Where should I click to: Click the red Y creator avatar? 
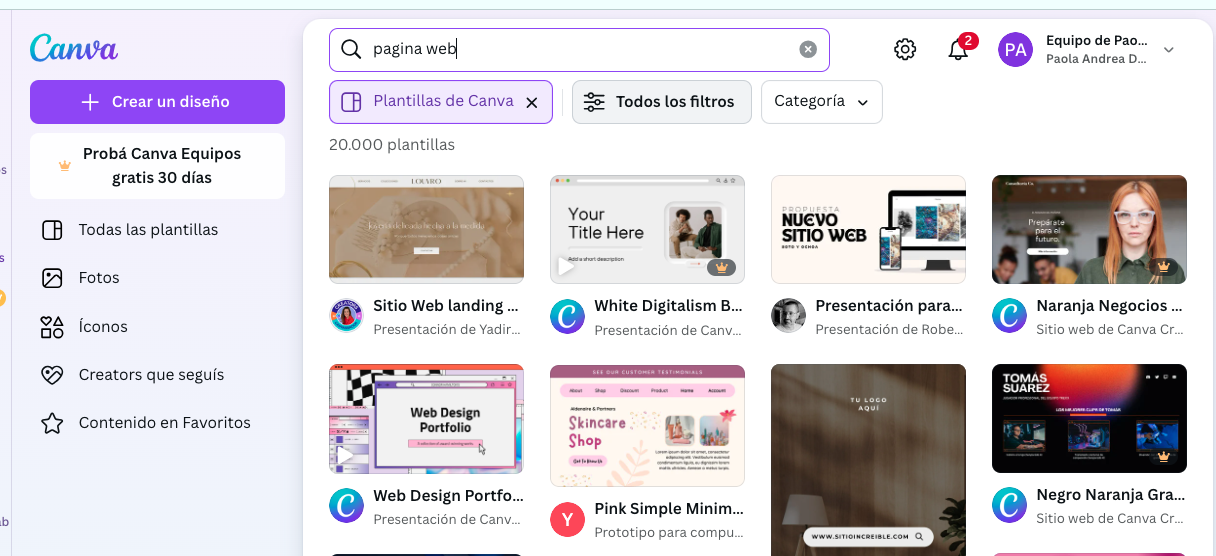click(567, 519)
